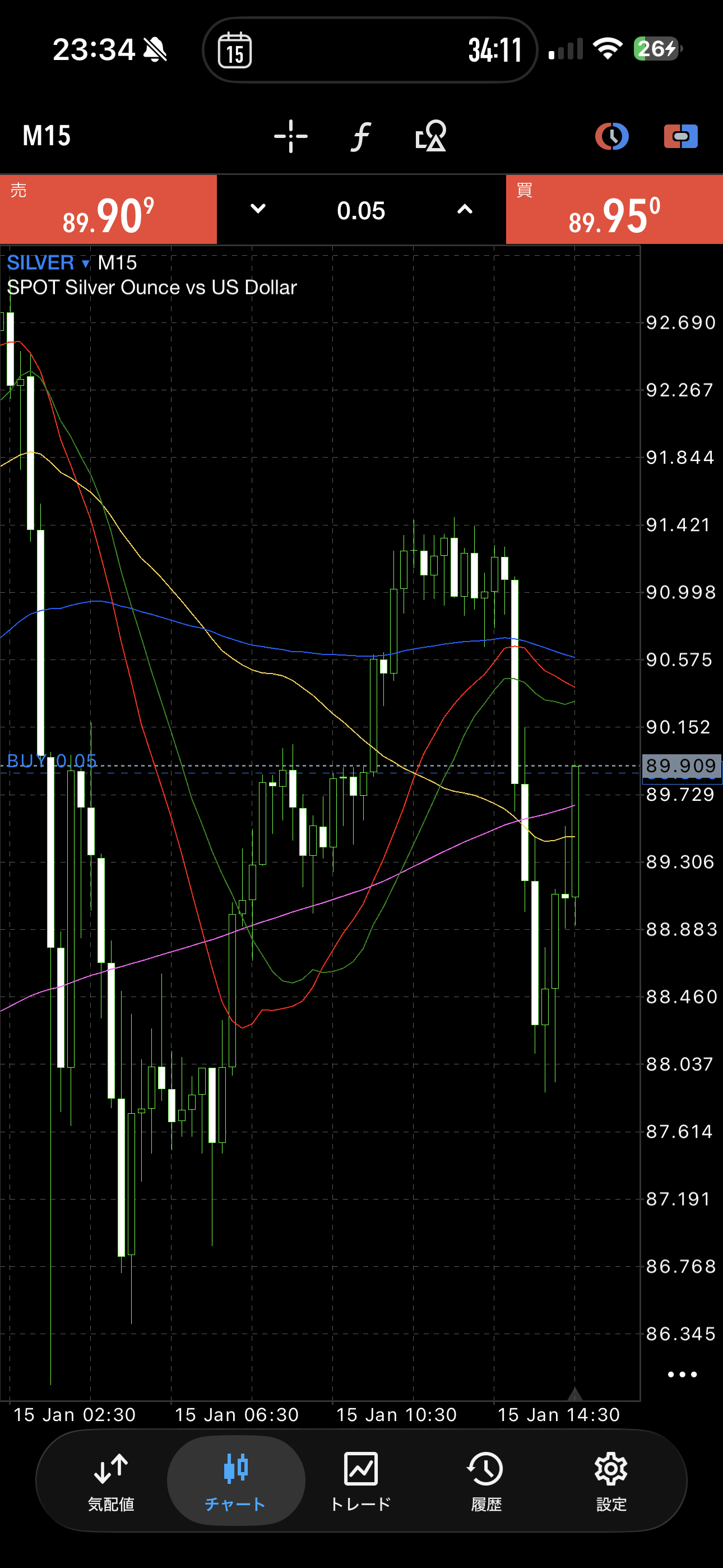The height and width of the screenshot is (1568, 723).
Task: Select the BUY 0.05 order line
Action: tap(52, 761)
